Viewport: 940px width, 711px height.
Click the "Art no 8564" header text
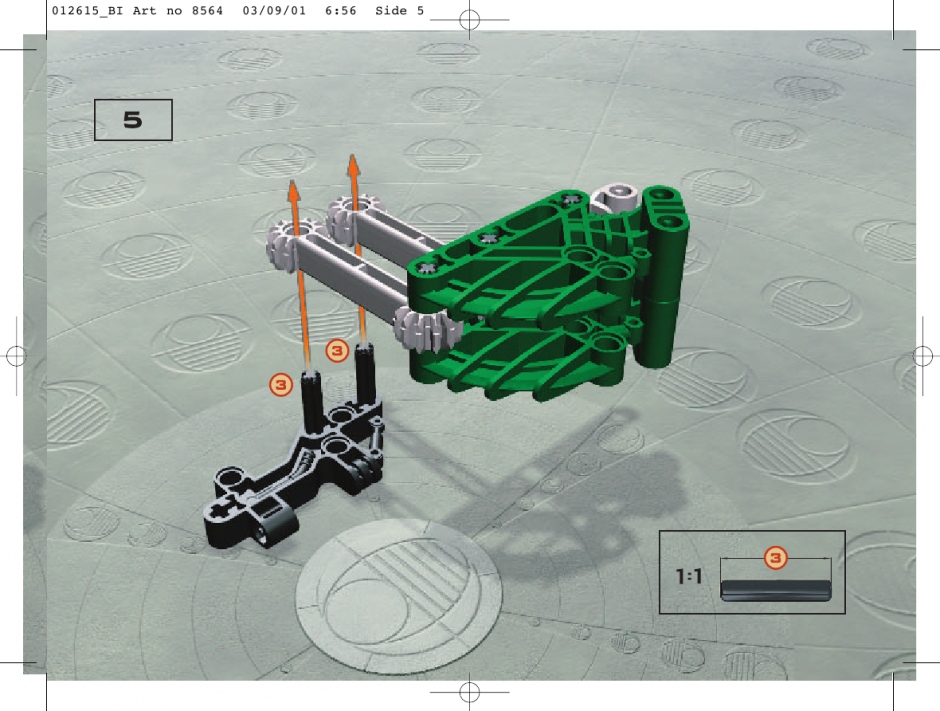[x=177, y=11]
